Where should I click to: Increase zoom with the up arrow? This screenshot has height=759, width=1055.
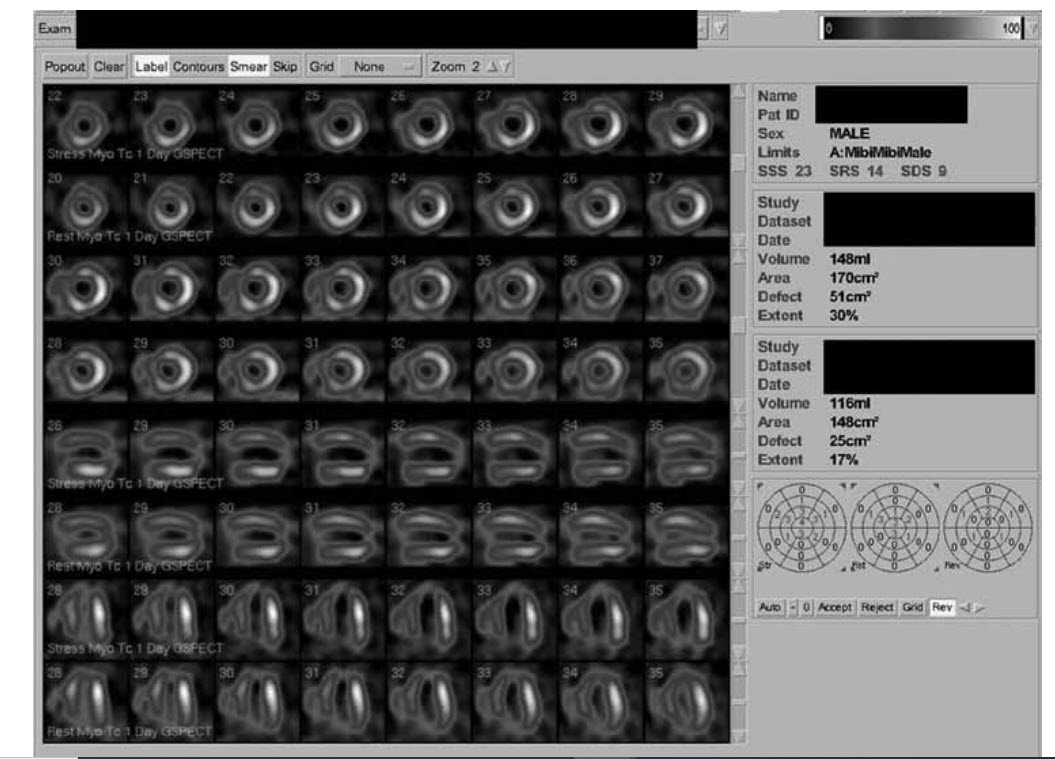492,67
